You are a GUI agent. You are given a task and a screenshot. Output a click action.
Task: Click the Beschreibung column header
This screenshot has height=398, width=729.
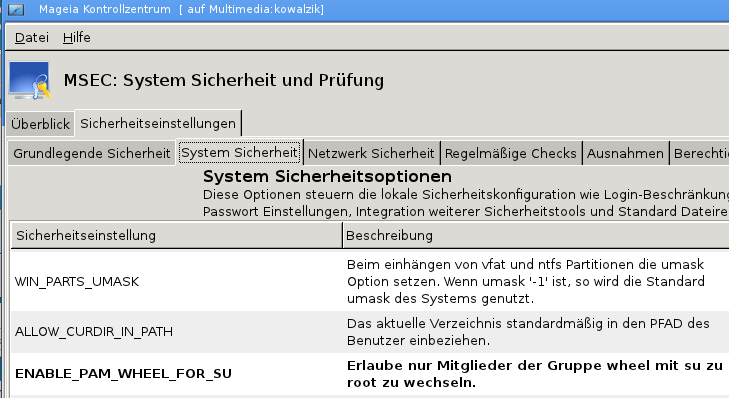(x=536, y=235)
